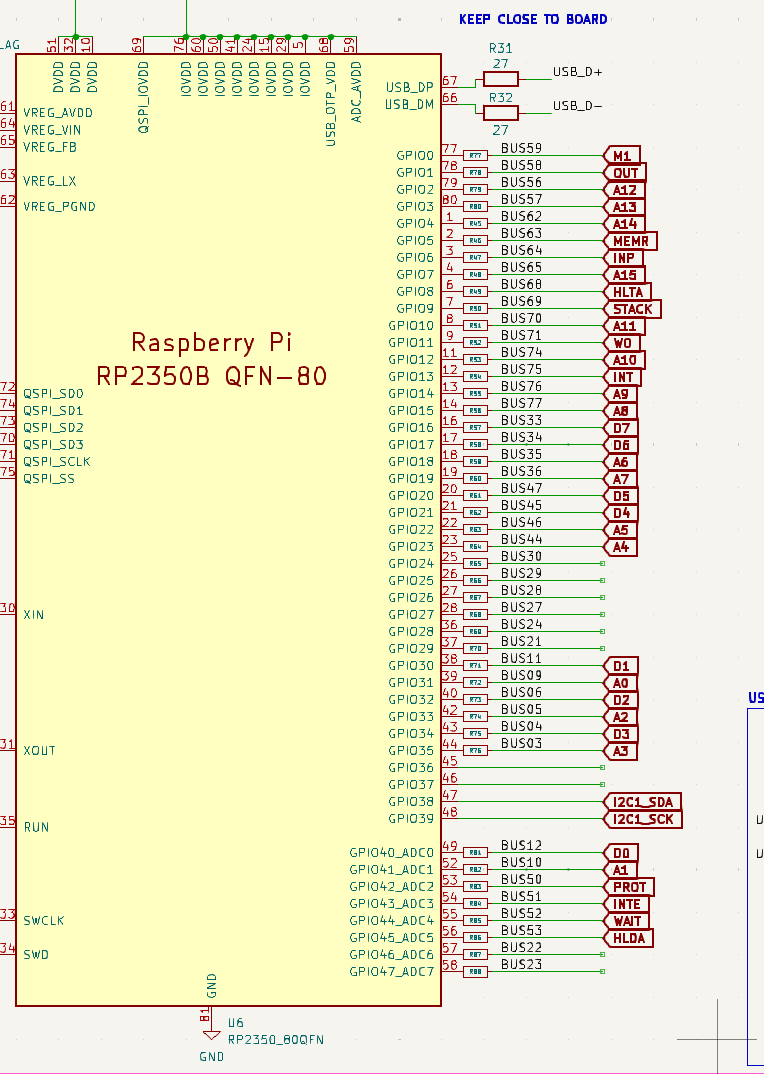
Task: Select the U6 reference designator
Action: (x=236, y=1023)
